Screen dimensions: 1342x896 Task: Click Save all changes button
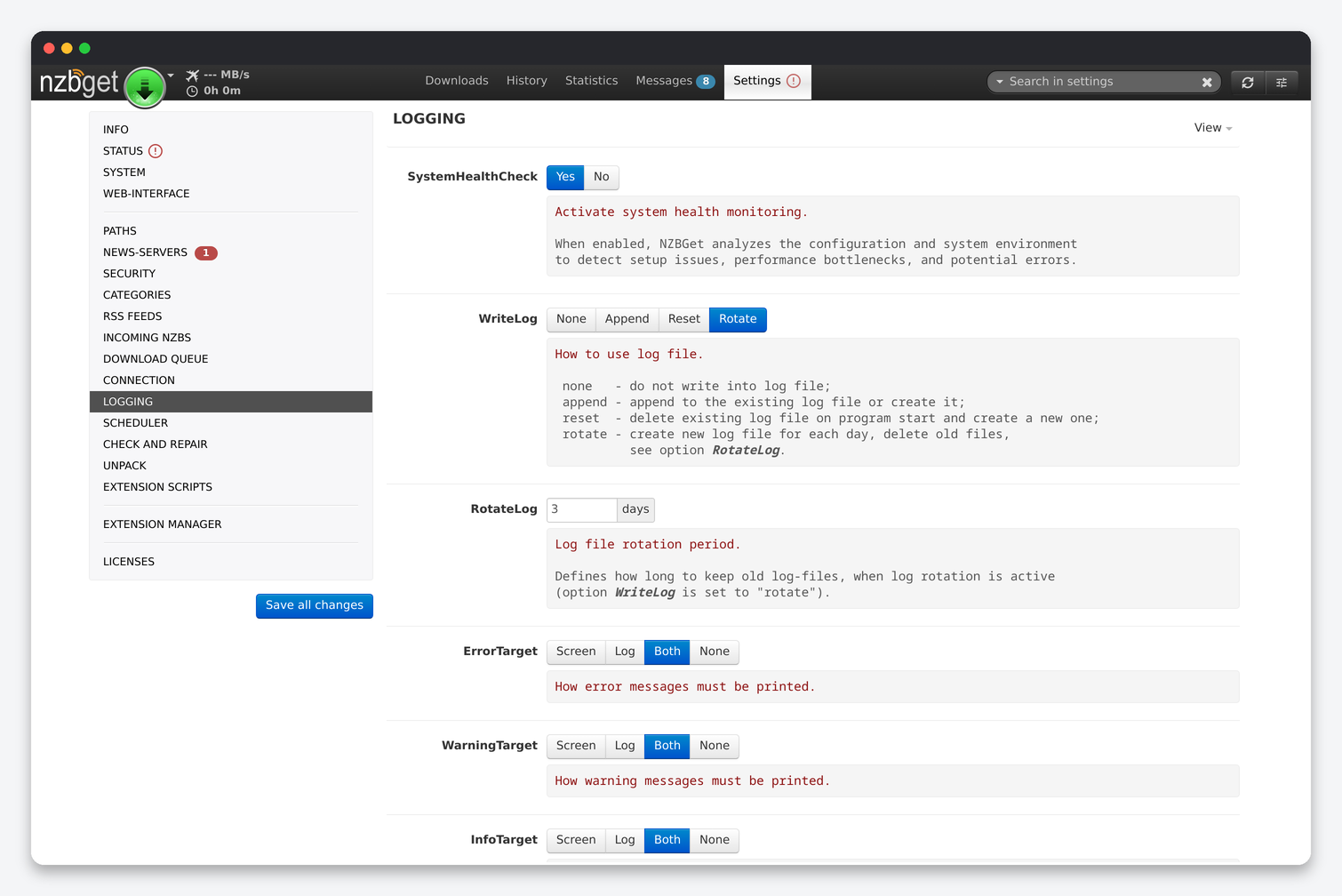coord(315,605)
